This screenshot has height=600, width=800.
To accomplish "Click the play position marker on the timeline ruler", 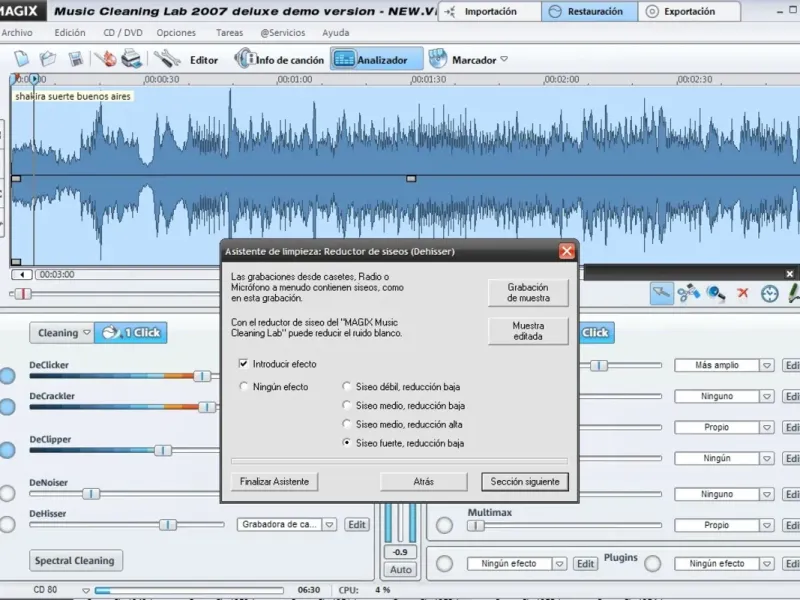I will click(34, 79).
